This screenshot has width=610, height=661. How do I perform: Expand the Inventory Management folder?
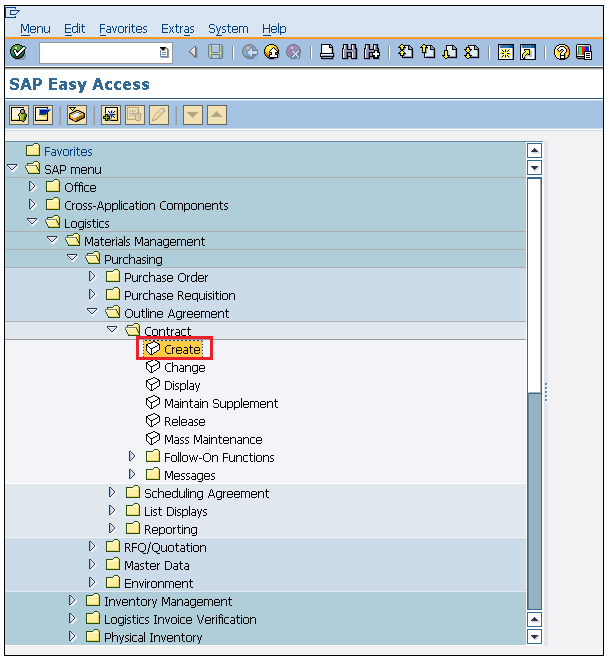[73, 600]
